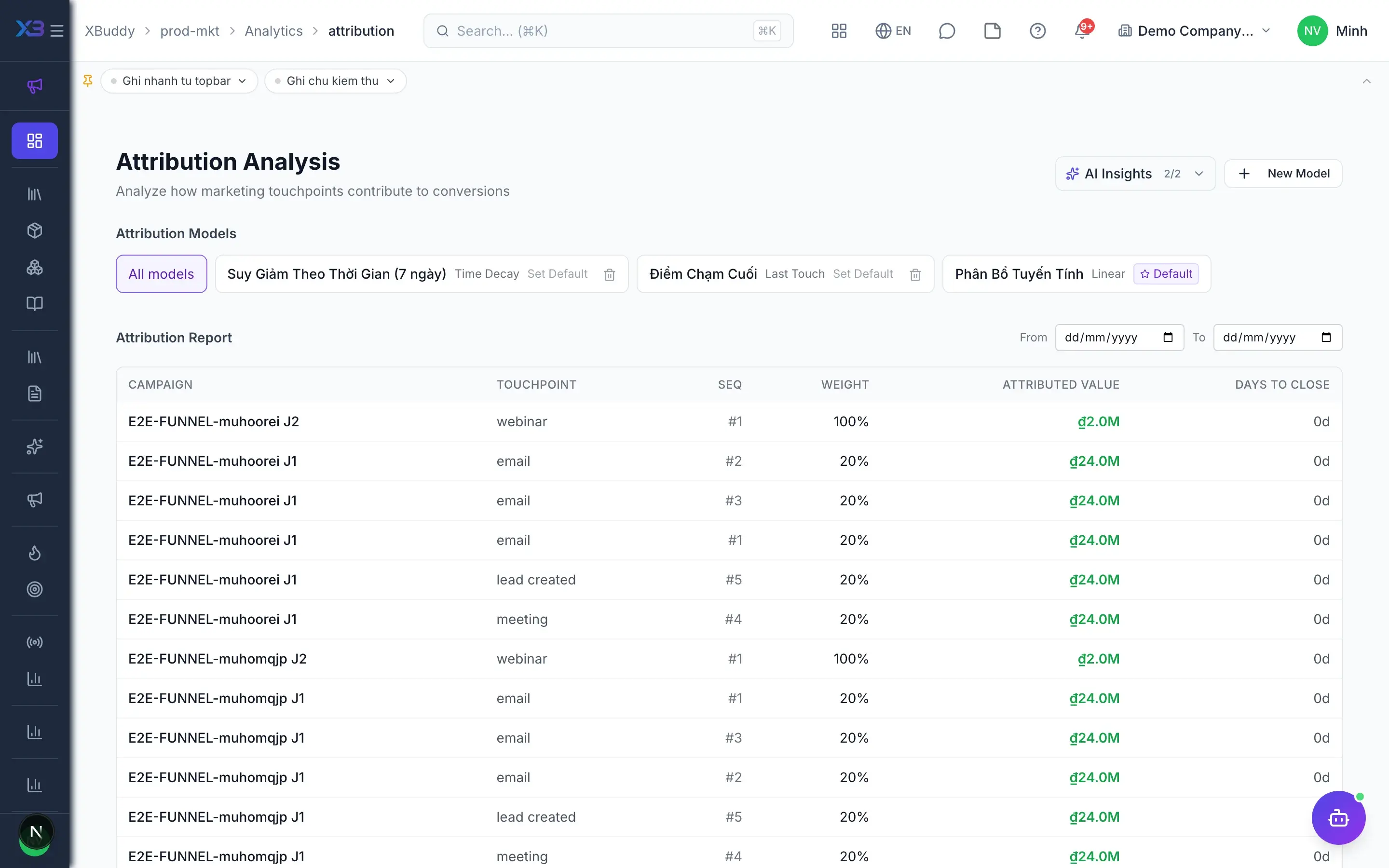
Task: Click the target bullseye icon in sidebar
Action: click(34, 589)
